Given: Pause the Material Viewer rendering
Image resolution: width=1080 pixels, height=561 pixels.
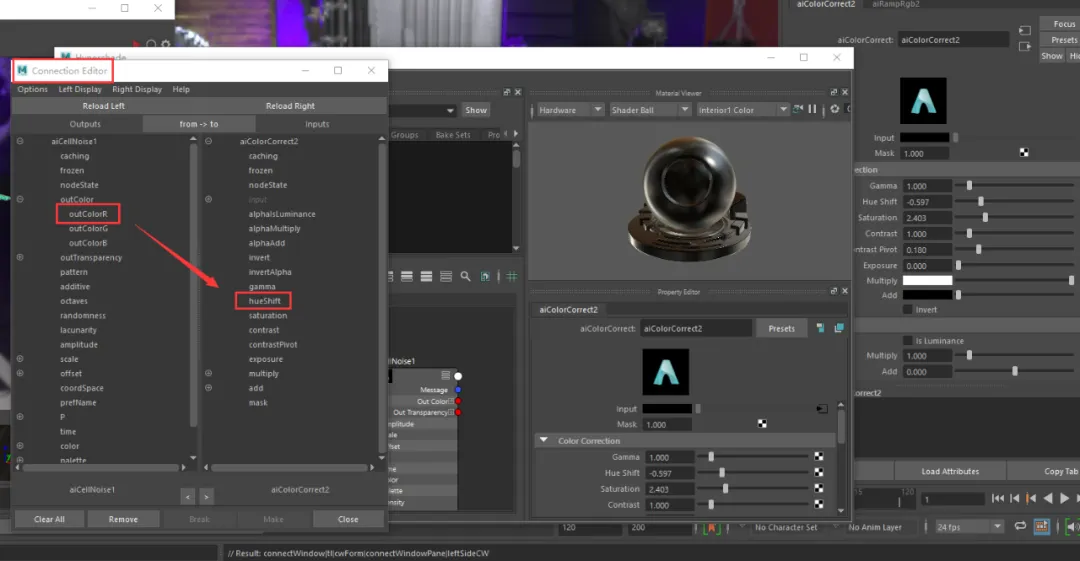Looking at the screenshot, I should click(812, 109).
